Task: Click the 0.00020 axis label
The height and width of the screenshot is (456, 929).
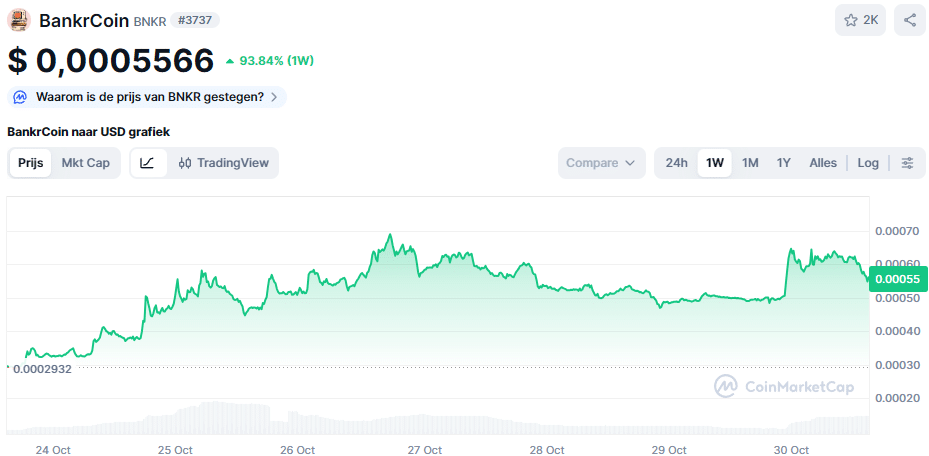Action: point(898,399)
